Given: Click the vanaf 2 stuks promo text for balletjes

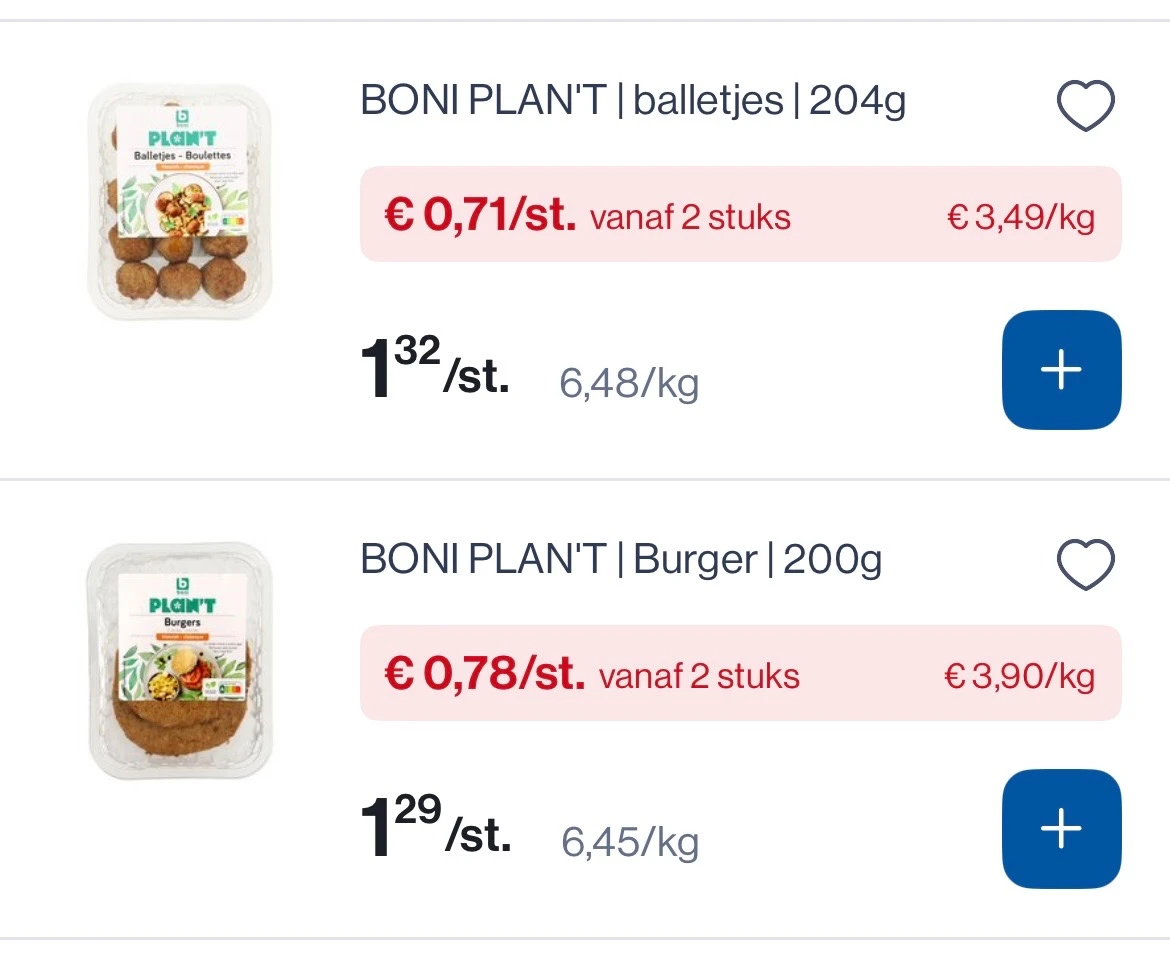Looking at the screenshot, I should pos(691,216).
